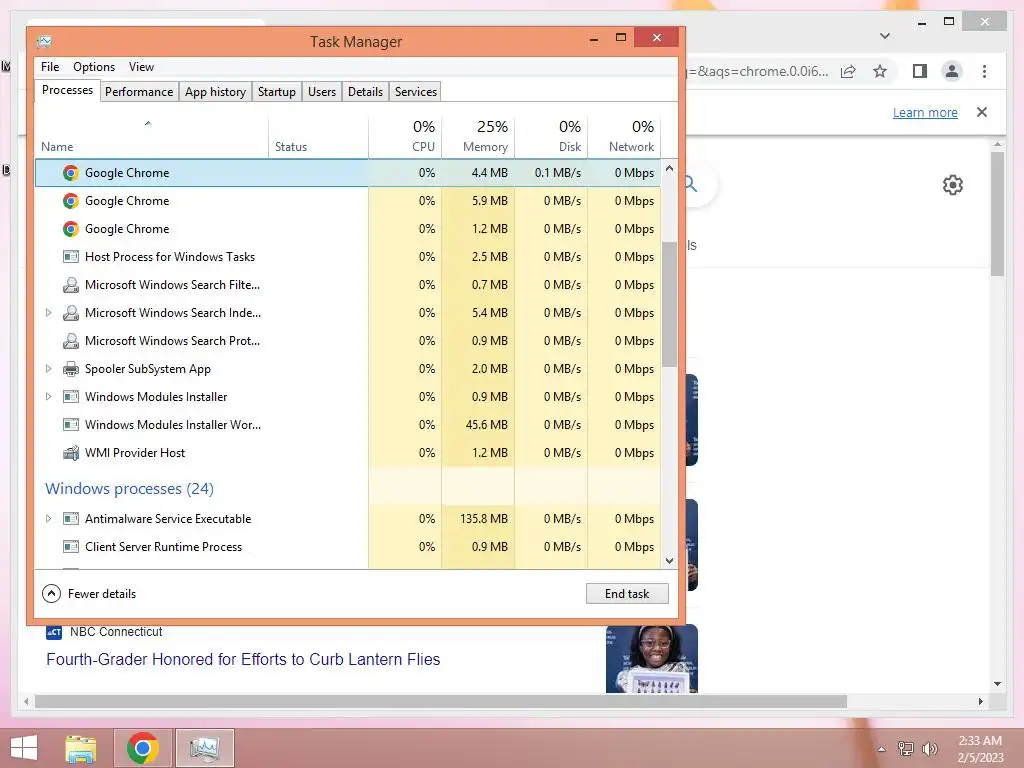Sort by the CPU column header

[405, 137]
